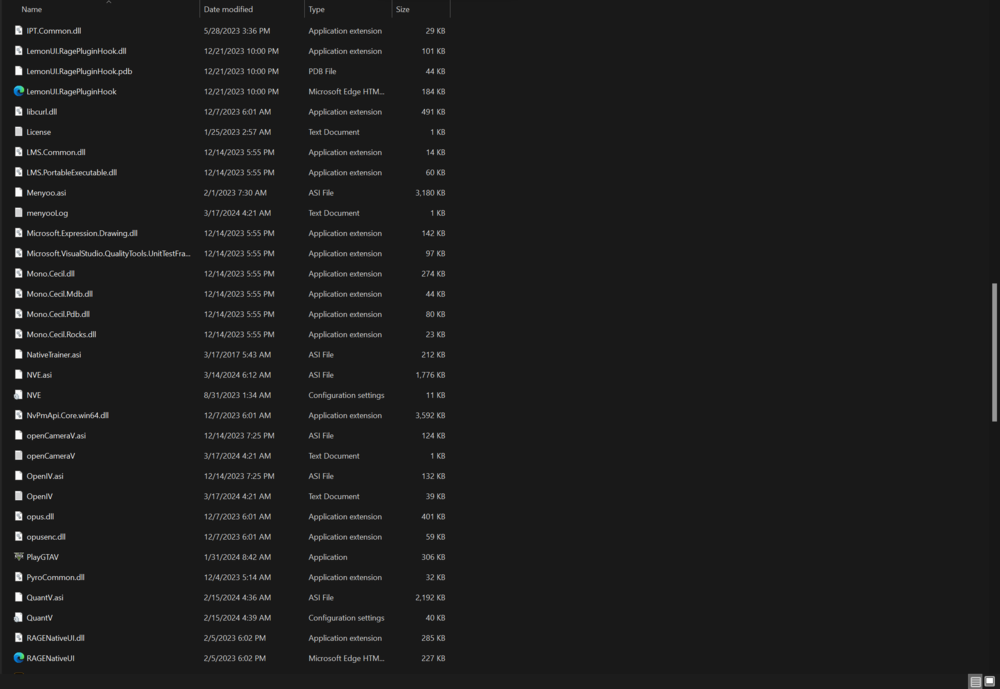The height and width of the screenshot is (689, 1000).
Task: Click the 3,180 KB size of Menyoo.asi
Action: tap(430, 193)
